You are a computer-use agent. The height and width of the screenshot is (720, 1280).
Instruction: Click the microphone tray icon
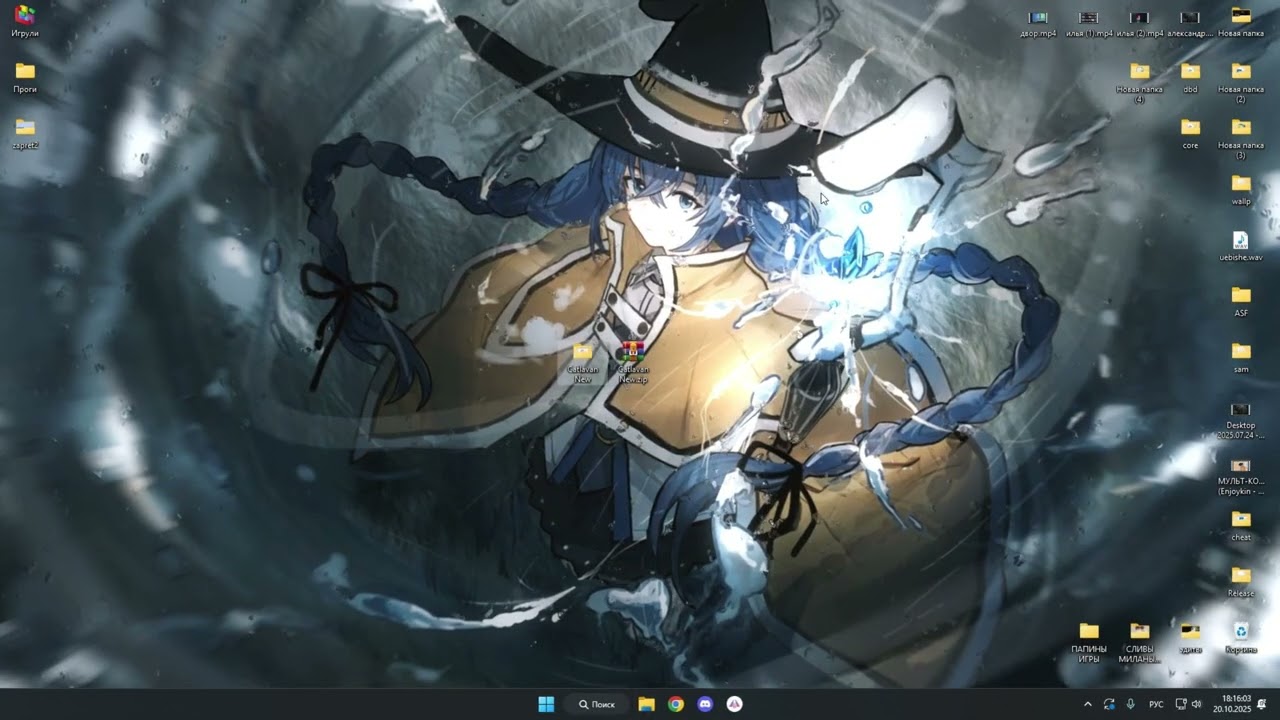tap(1131, 704)
